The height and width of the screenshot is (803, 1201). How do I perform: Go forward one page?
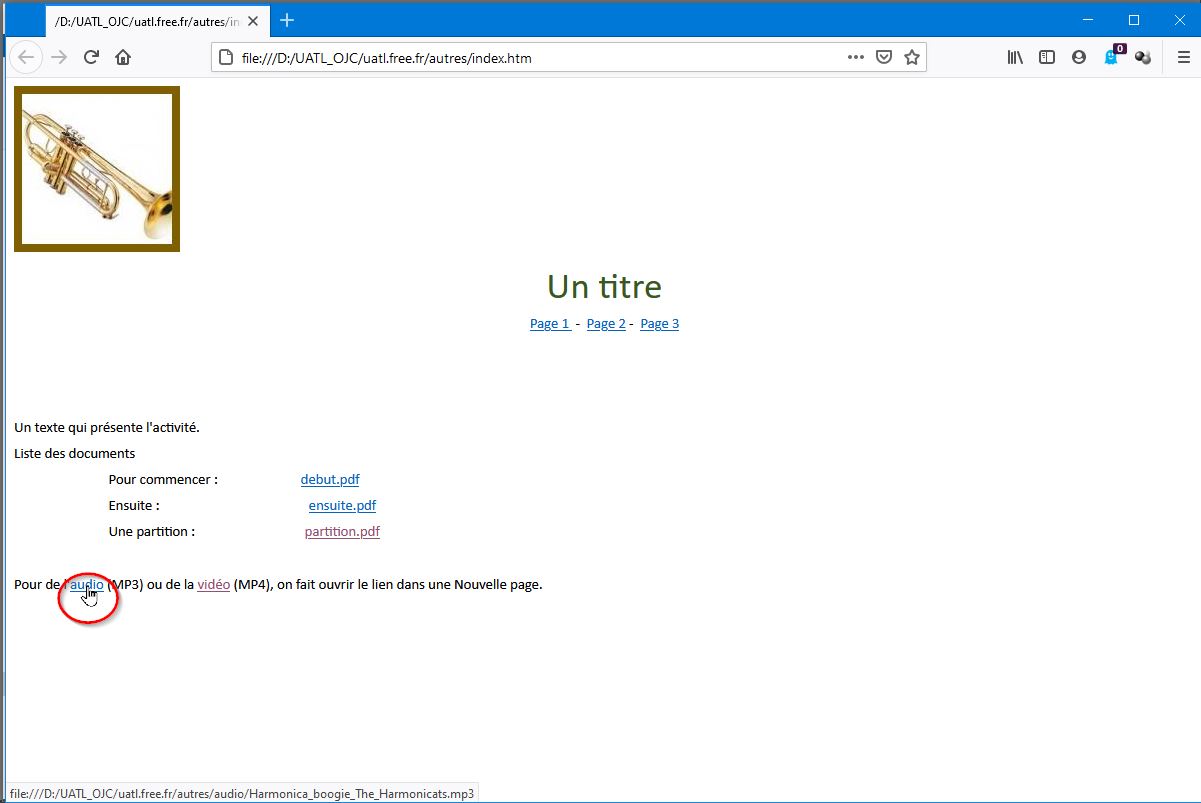[x=59, y=57]
